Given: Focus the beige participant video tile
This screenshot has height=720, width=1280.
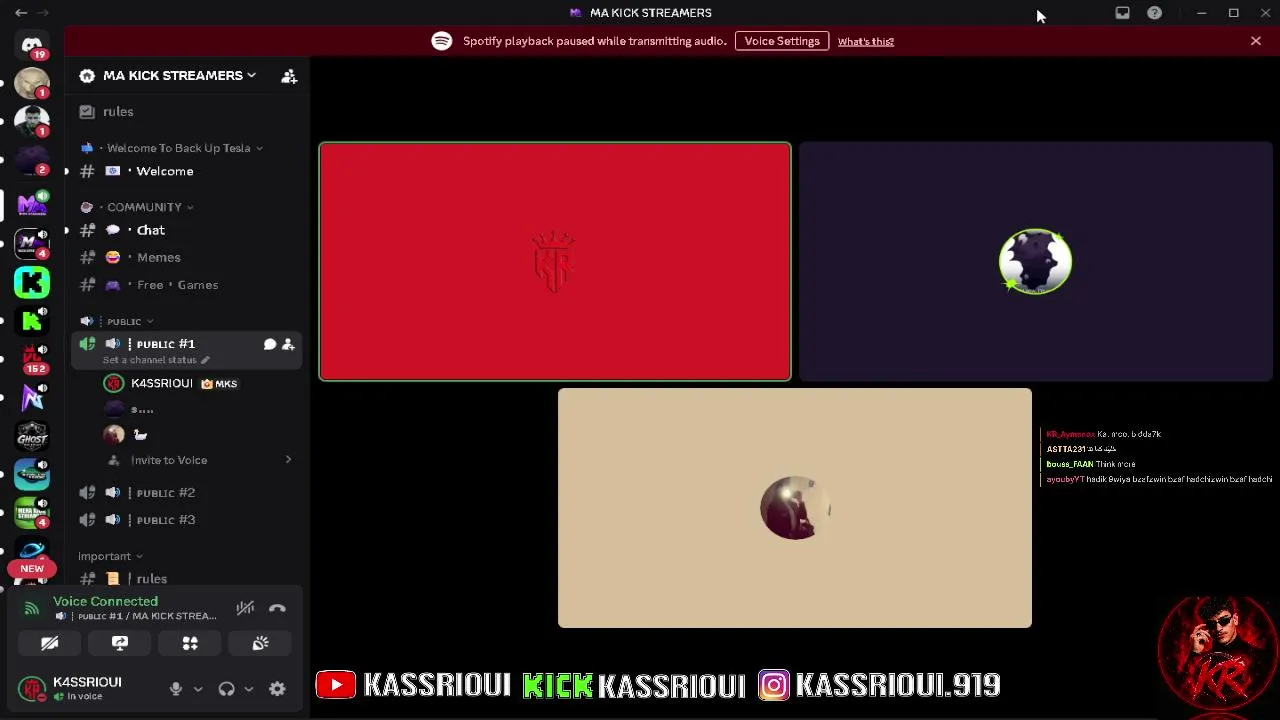Looking at the screenshot, I should click(x=795, y=508).
